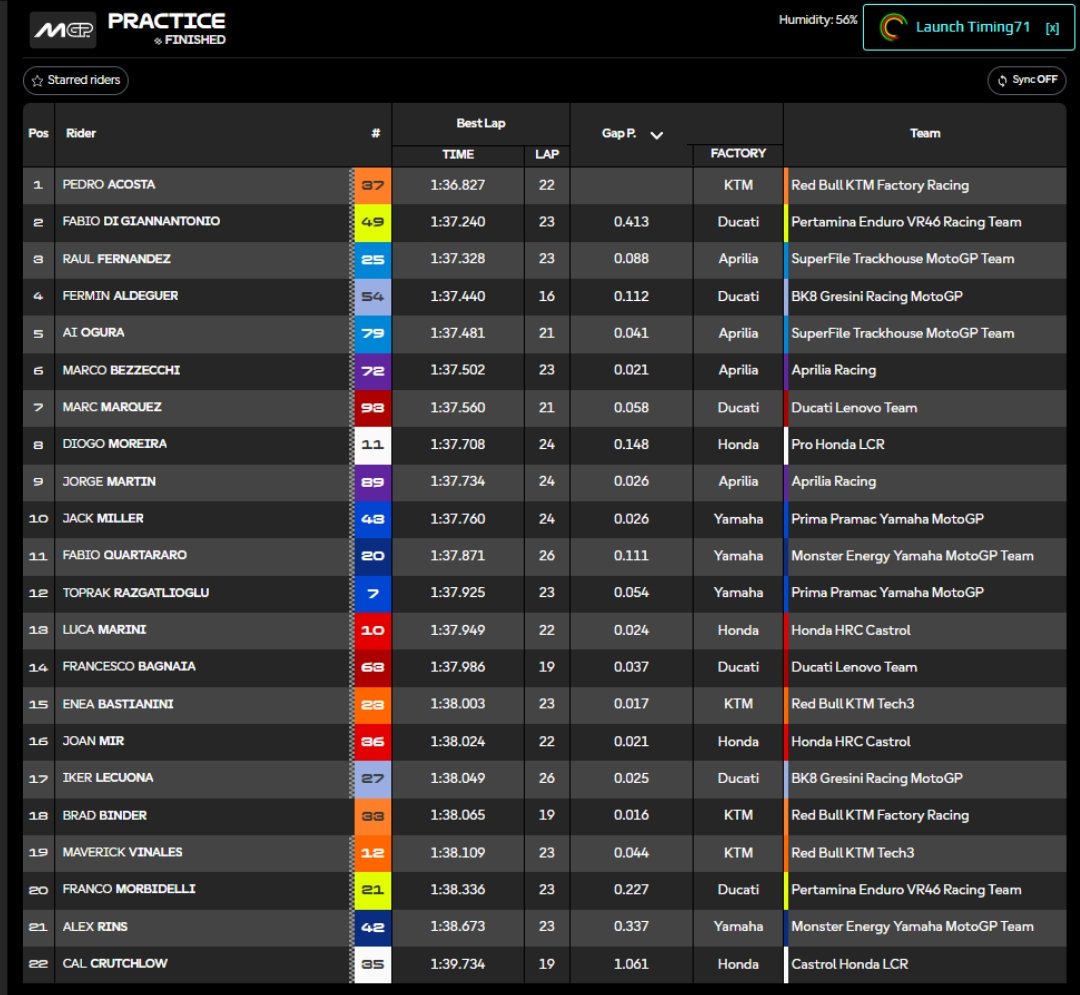Click best lap time 1:39.734
The width and height of the screenshot is (1080, 995).
457,964
